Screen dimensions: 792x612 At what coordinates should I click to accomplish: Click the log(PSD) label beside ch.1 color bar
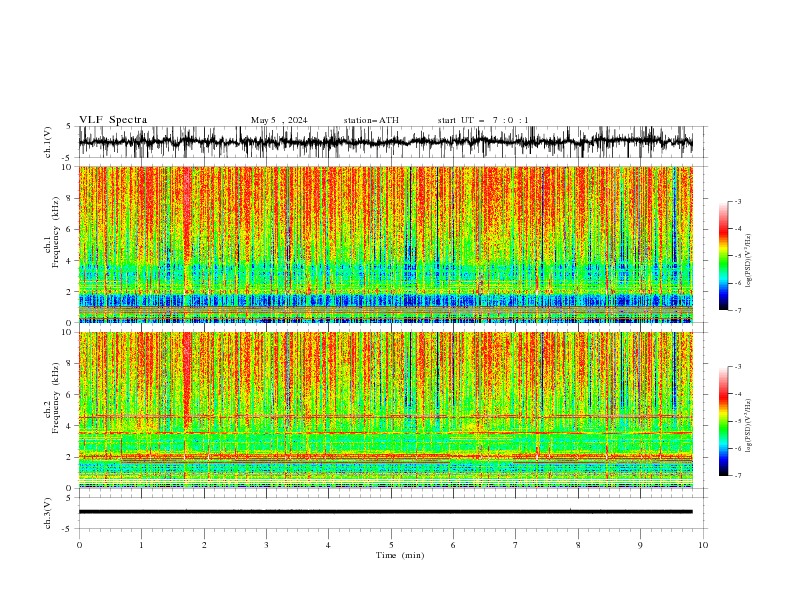point(749,261)
